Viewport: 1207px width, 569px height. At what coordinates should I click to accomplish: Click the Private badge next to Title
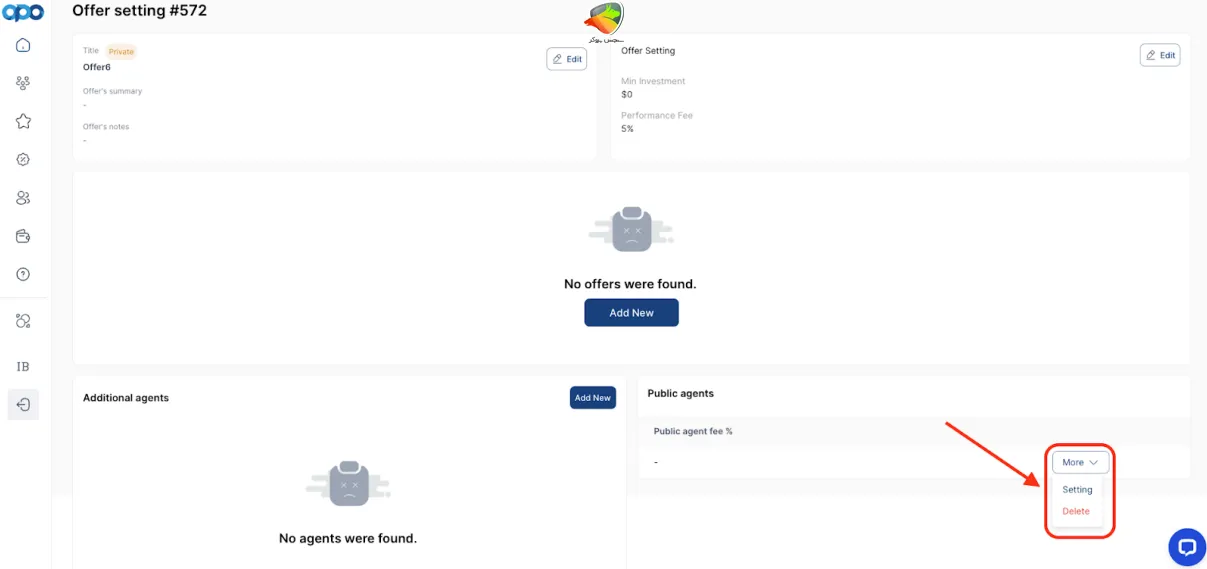pyautogui.click(x=121, y=51)
